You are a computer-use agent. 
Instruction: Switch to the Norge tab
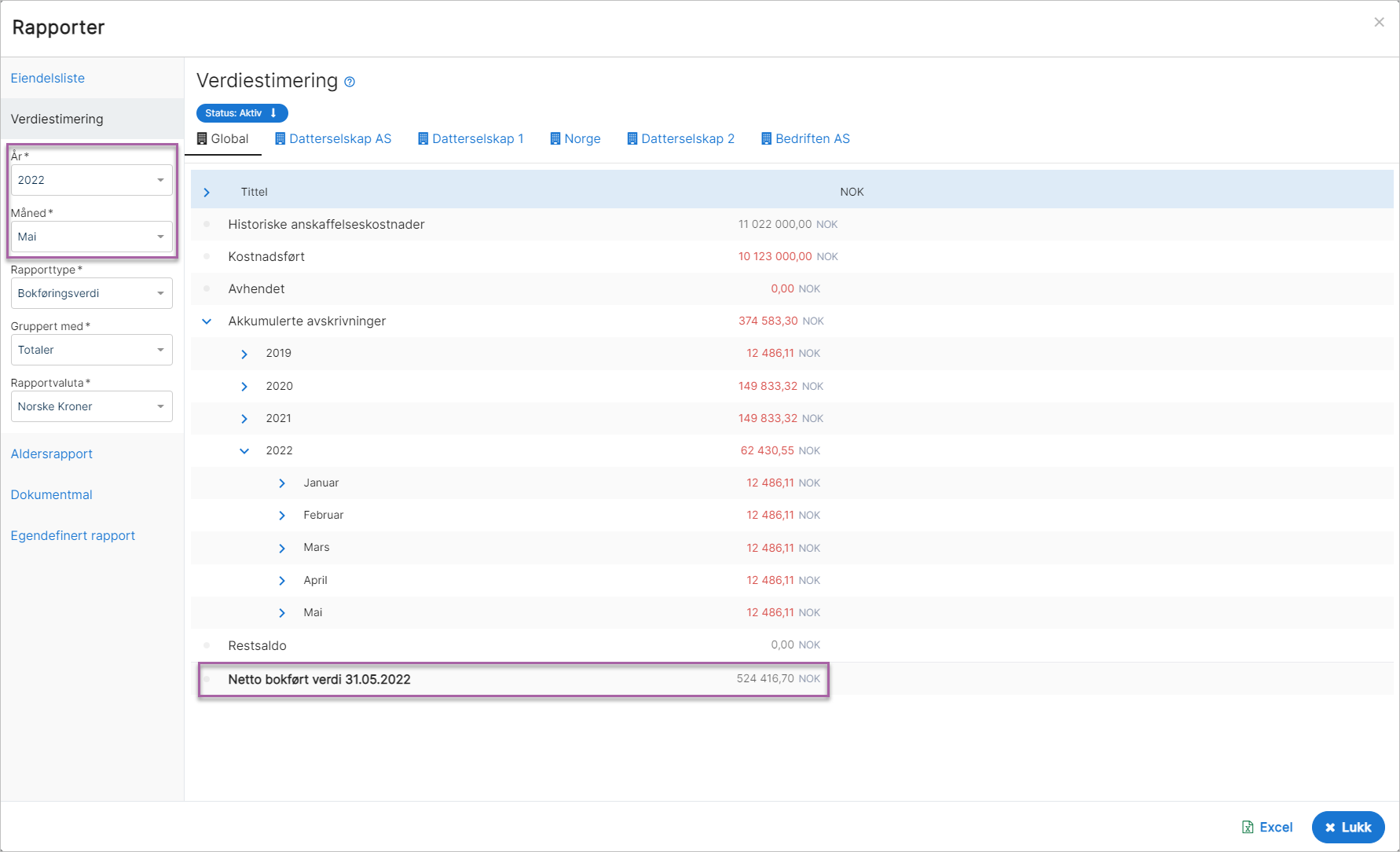click(575, 138)
